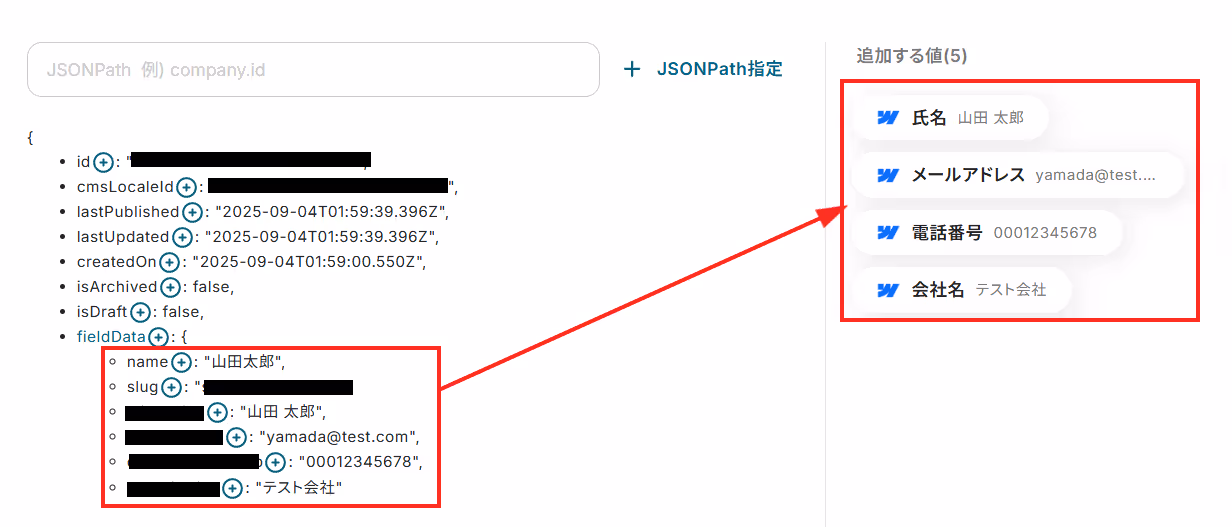Add cmsLocaleId with its plus icon
Image resolution: width=1232 pixels, height=527 pixels.
pyautogui.click(x=187, y=187)
